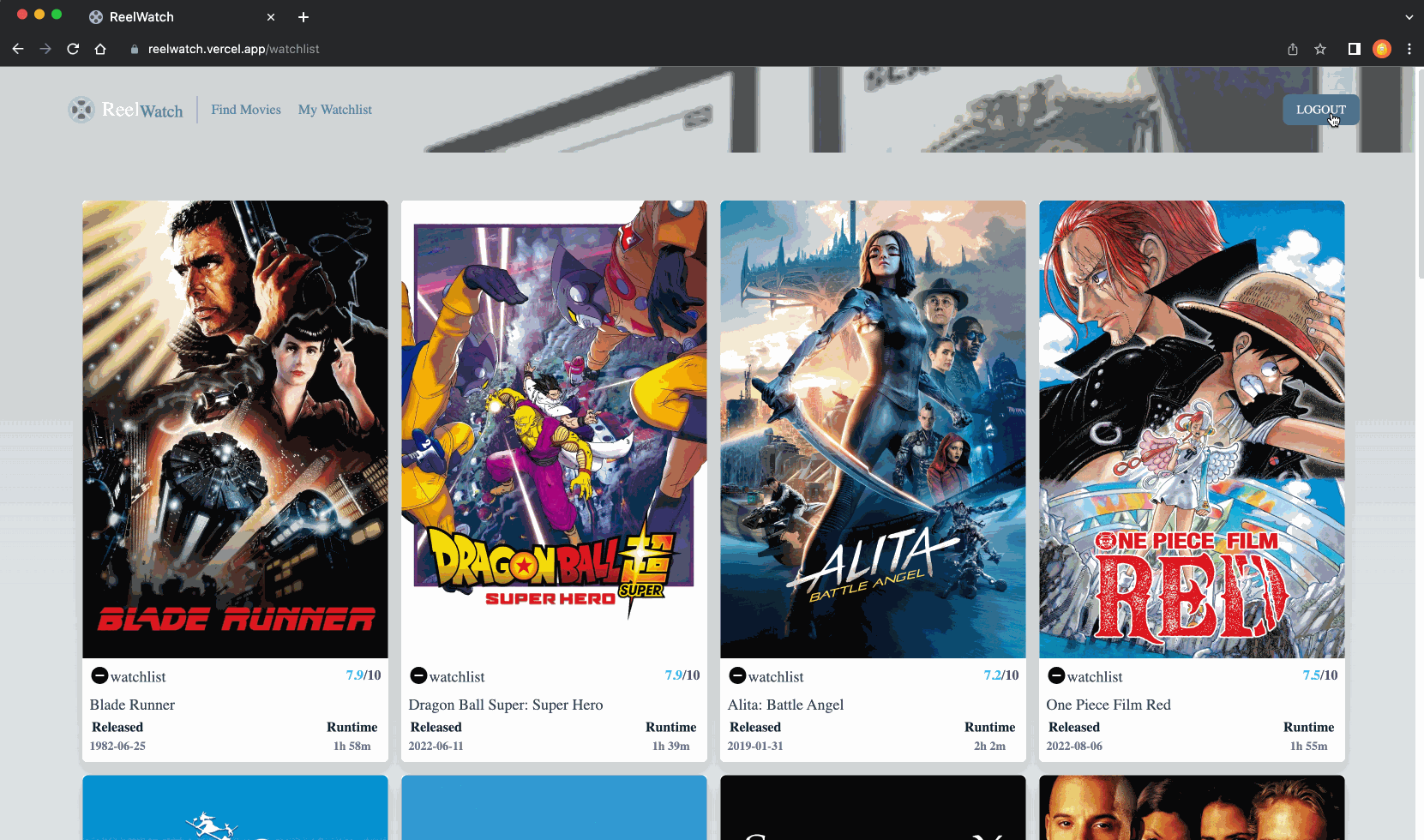Image resolution: width=1424 pixels, height=840 pixels.
Task: Open the Find Movies page
Action: point(246,110)
